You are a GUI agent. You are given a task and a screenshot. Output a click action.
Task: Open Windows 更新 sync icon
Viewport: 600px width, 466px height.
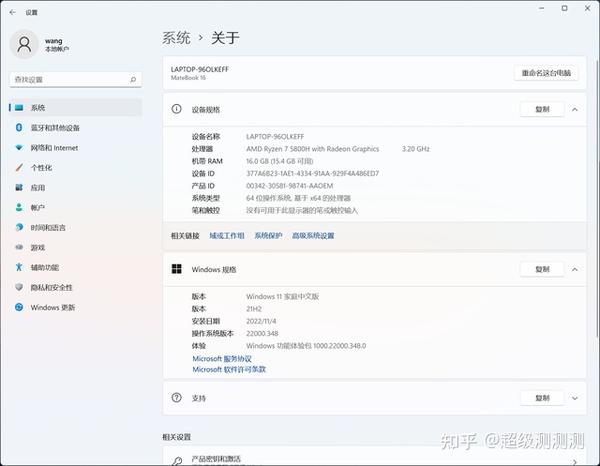tap(19, 307)
